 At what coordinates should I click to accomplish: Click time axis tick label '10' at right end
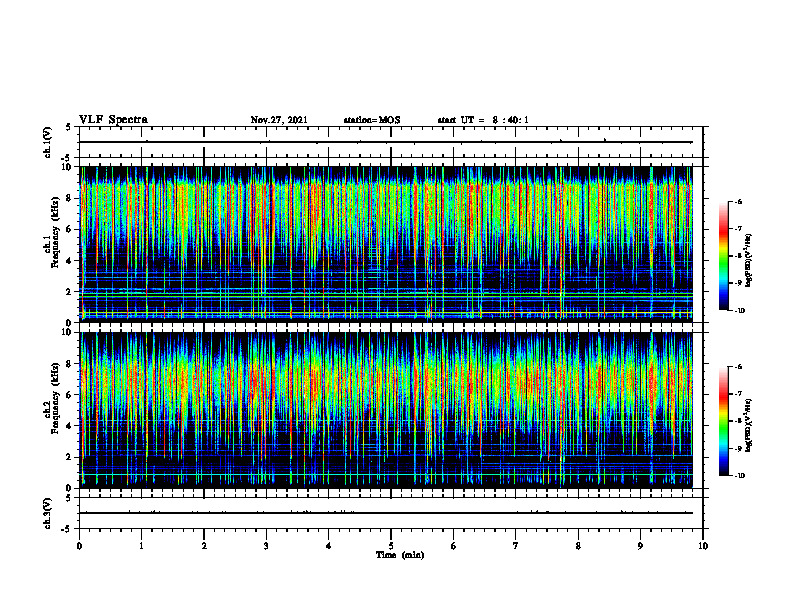(703, 546)
